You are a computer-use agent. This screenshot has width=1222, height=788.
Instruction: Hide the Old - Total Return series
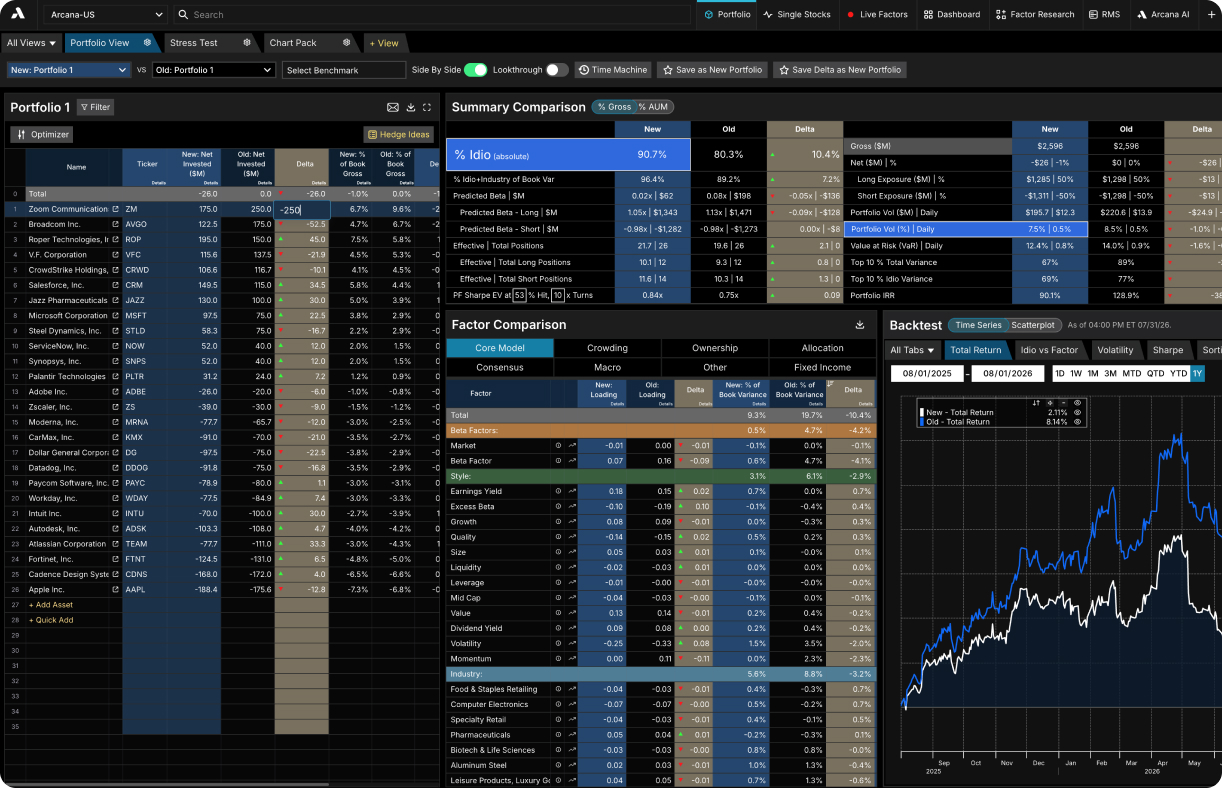1078,422
